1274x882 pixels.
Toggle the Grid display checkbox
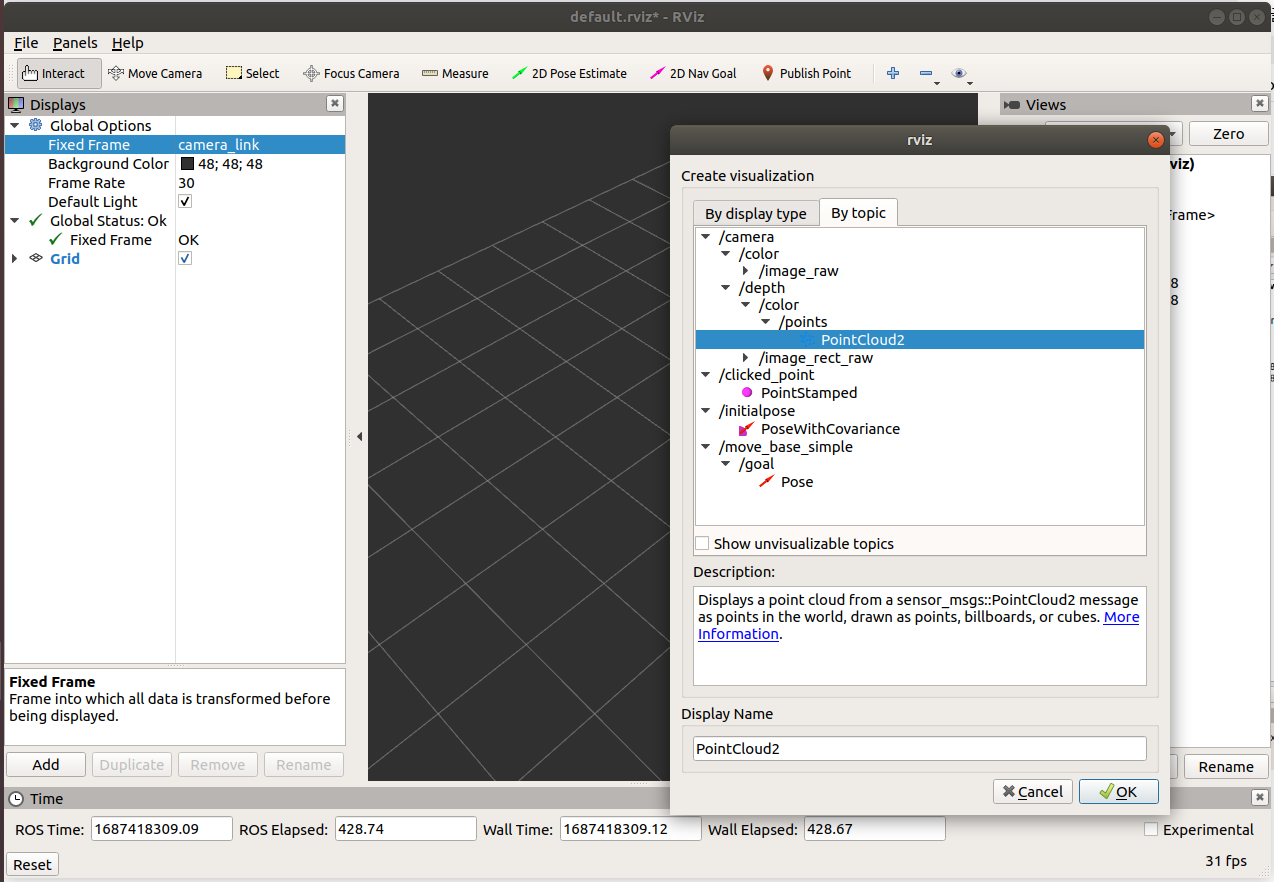coord(185,258)
